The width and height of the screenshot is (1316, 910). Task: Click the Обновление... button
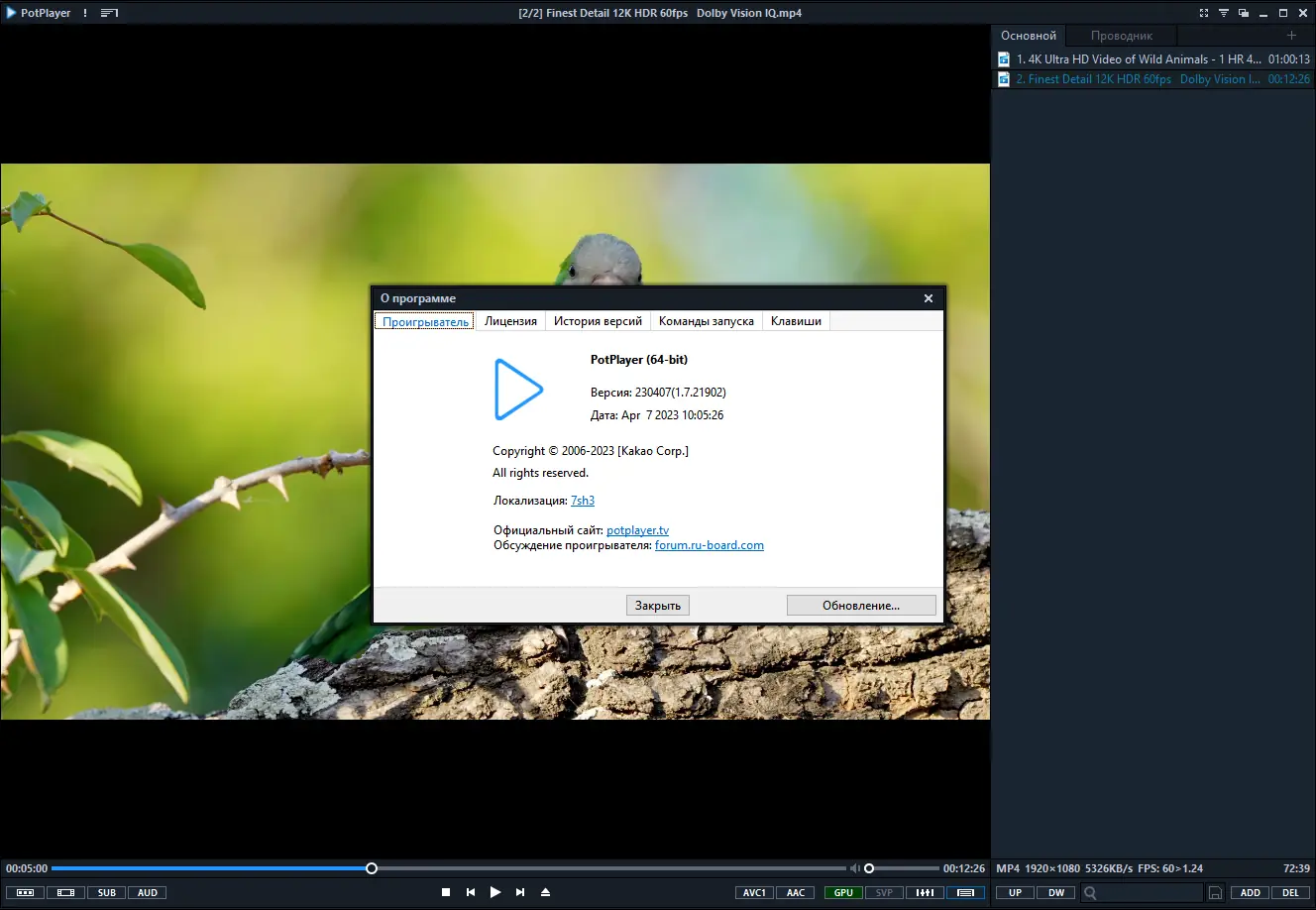point(861,606)
